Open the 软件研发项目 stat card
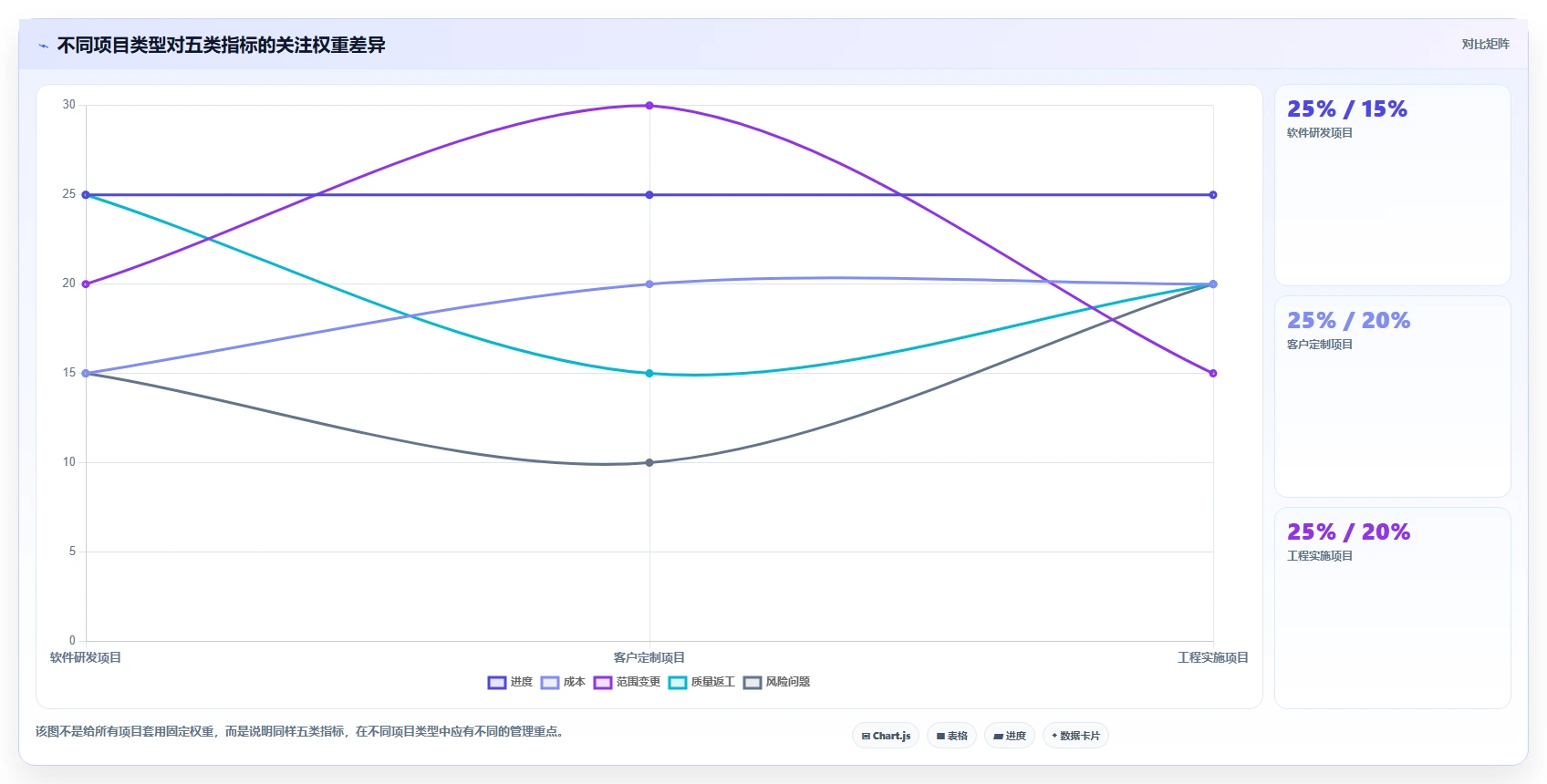 click(1392, 185)
